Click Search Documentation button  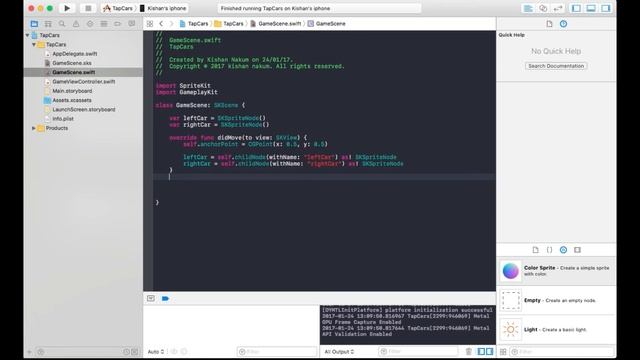[x=556, y=66]
